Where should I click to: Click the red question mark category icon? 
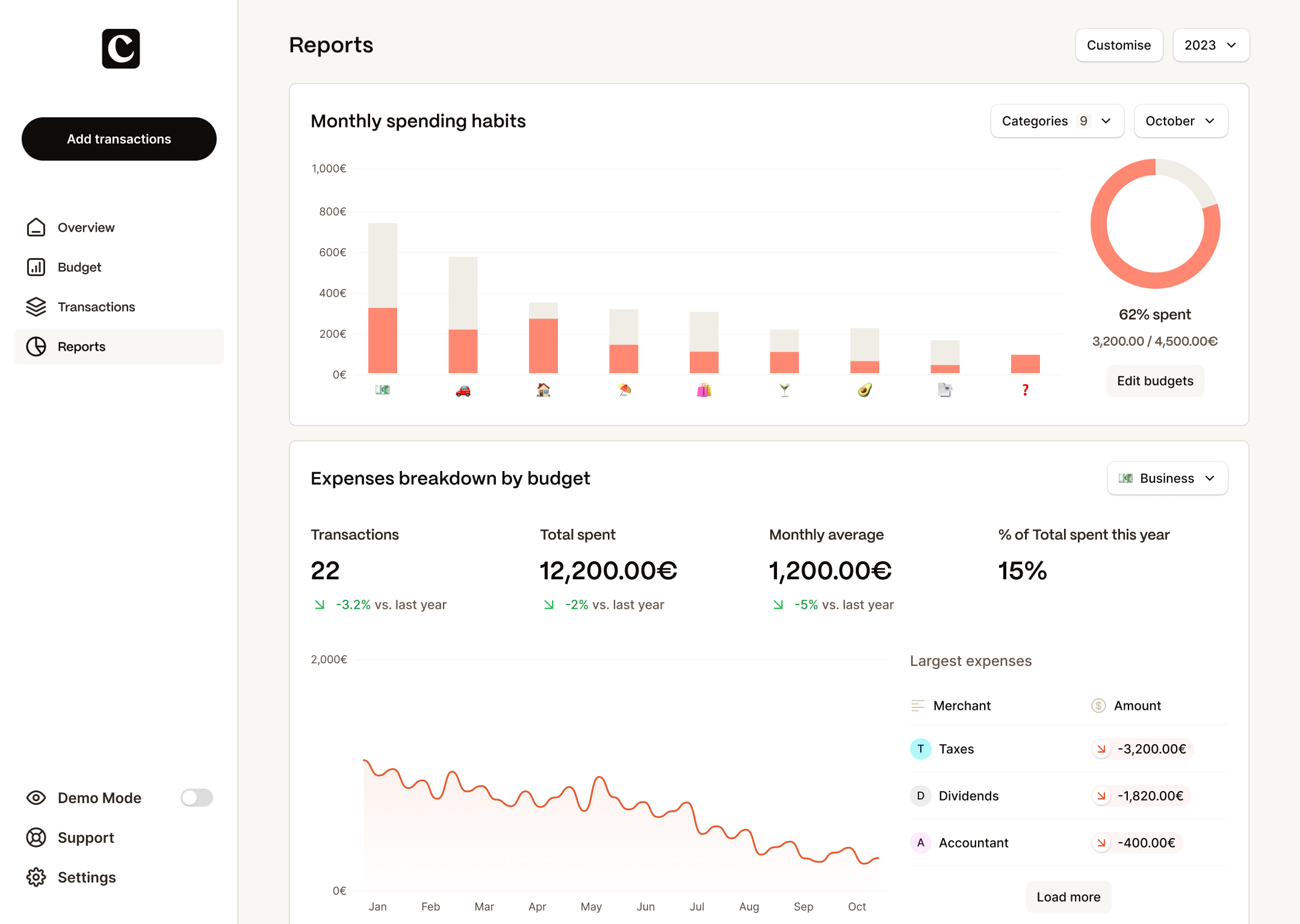[x=1026, y=390]
